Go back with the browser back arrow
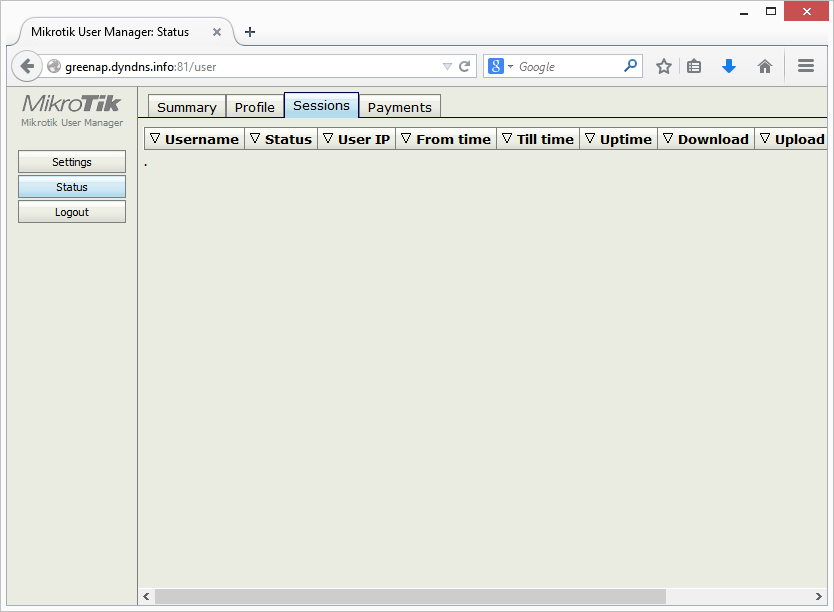Viewport: 834px width, 612px height. point(27,66)
